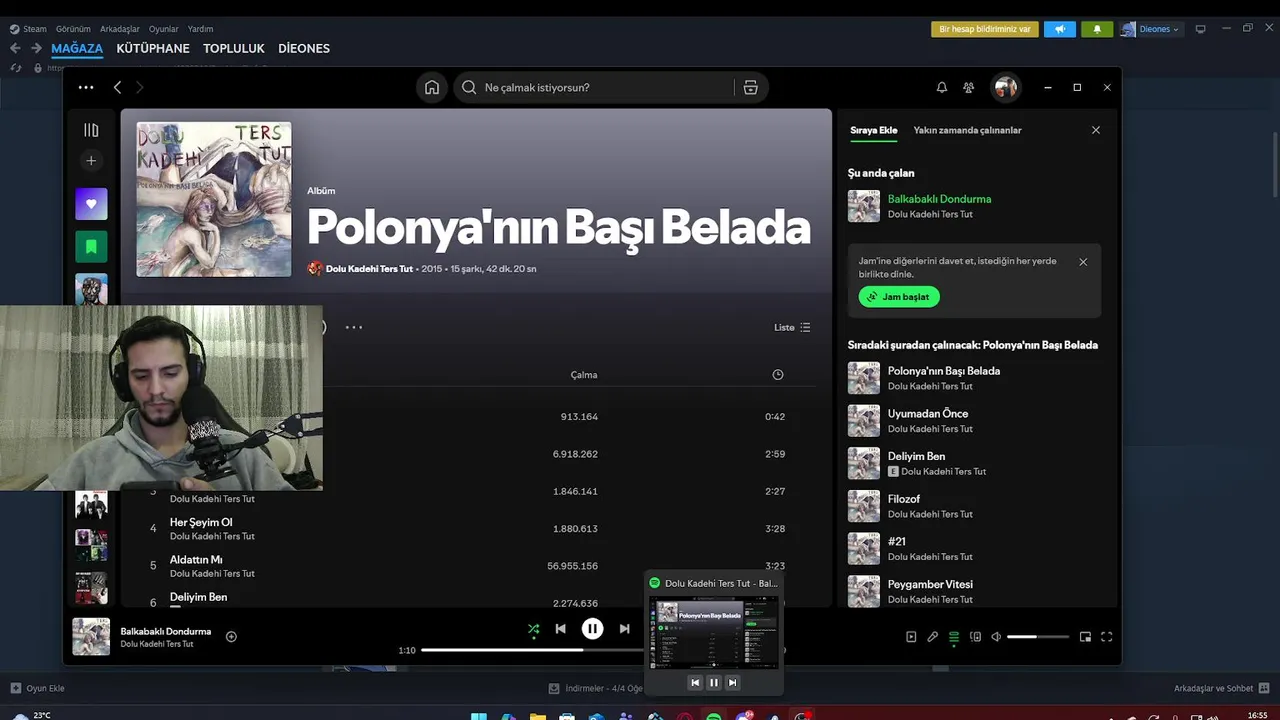Mute the Spotify volume speaker icon
Image resolution: width=1280 pixels, height=720 pixels.
[996, 637]
